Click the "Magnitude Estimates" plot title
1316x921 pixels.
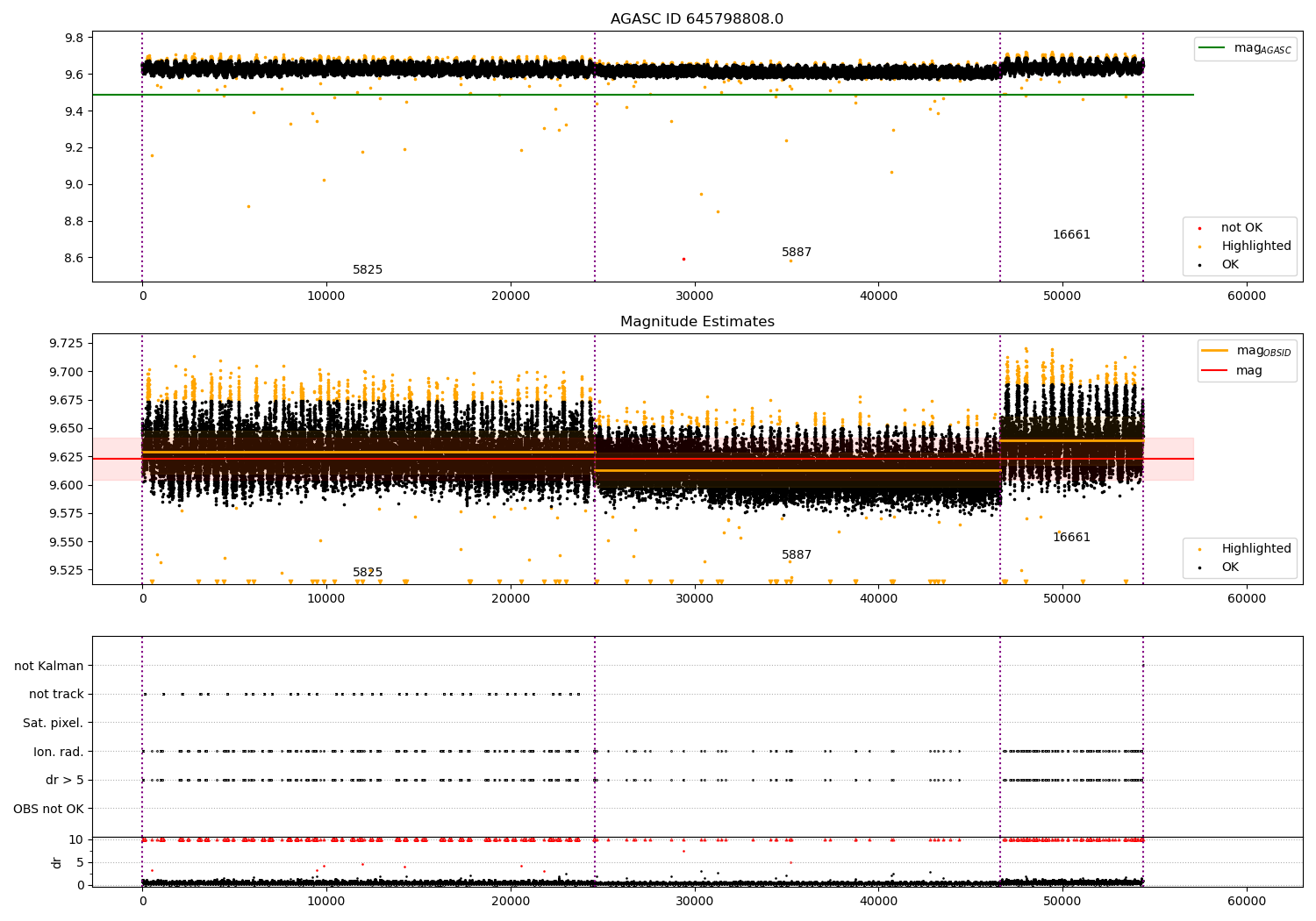click(x=697, y=322)
